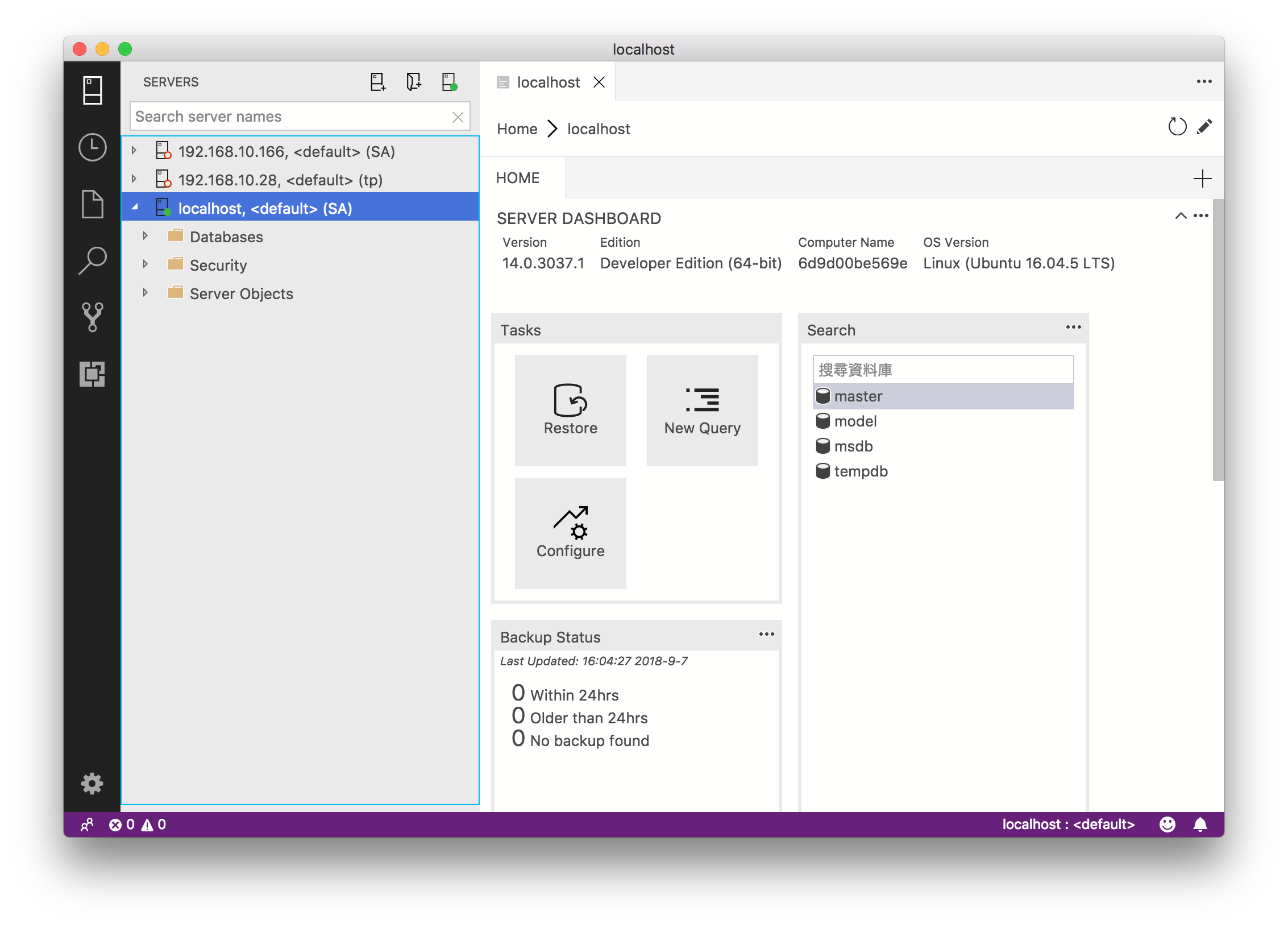
Task: Select the Databases tree item
Action: coord(300,237)
